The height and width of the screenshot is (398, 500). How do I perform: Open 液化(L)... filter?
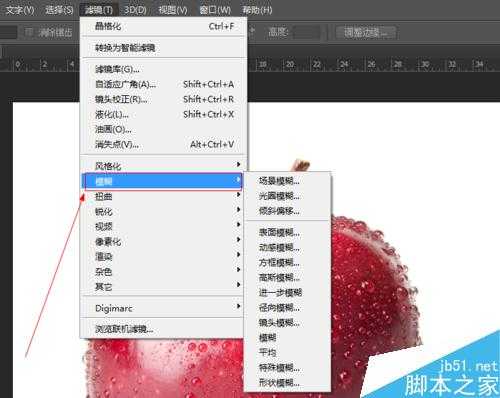(163, 114)
